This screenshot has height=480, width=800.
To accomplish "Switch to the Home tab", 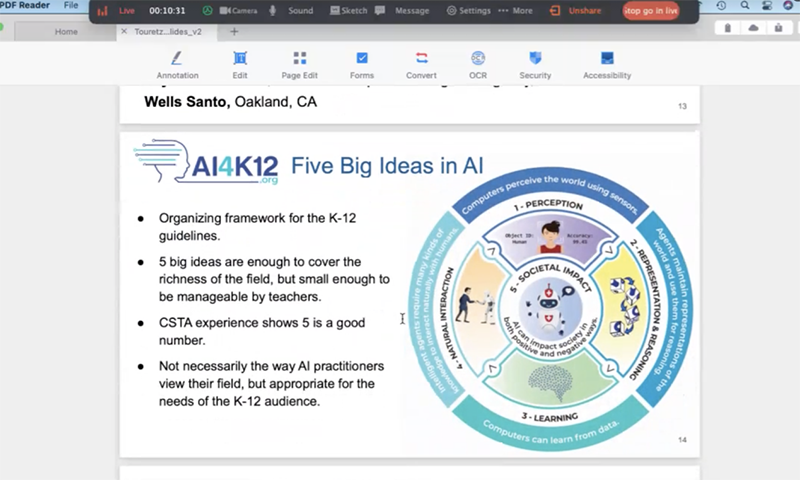I will pos(66,32).
